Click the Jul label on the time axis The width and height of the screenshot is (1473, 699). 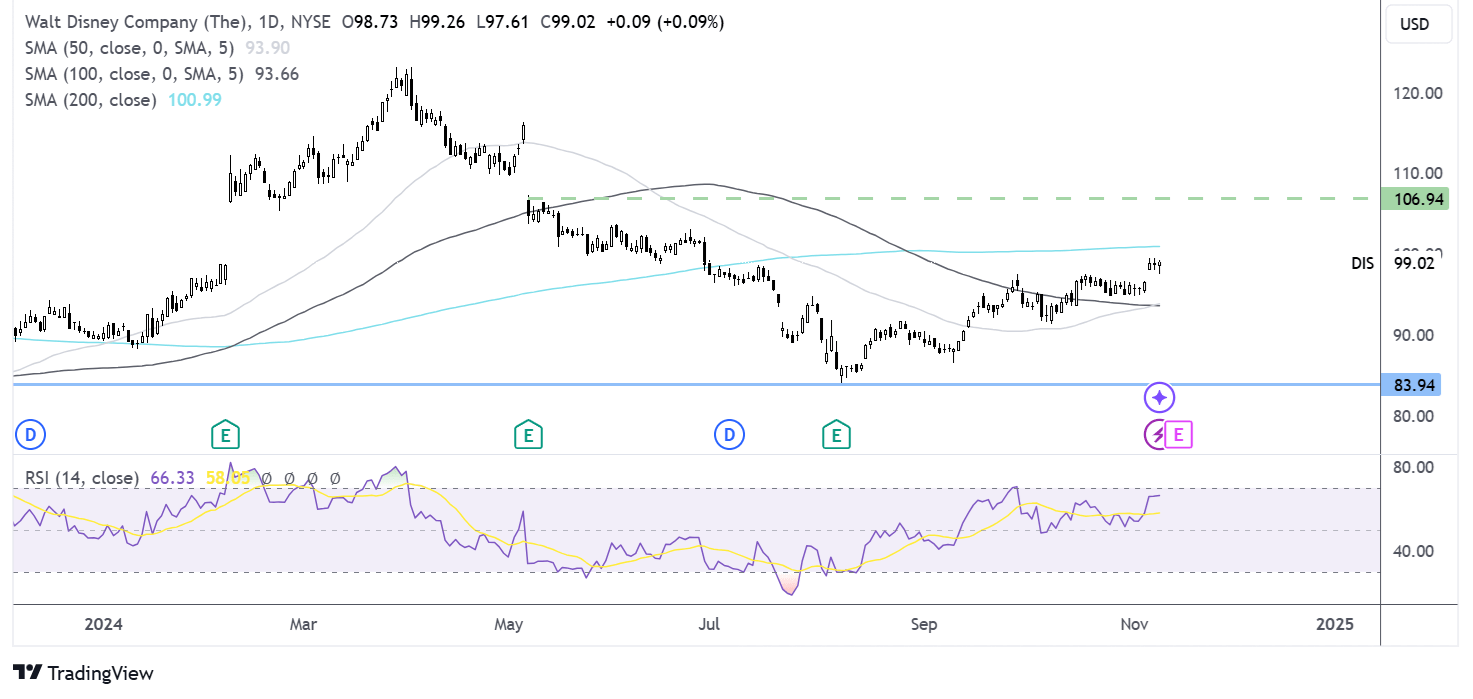(709, 624)
